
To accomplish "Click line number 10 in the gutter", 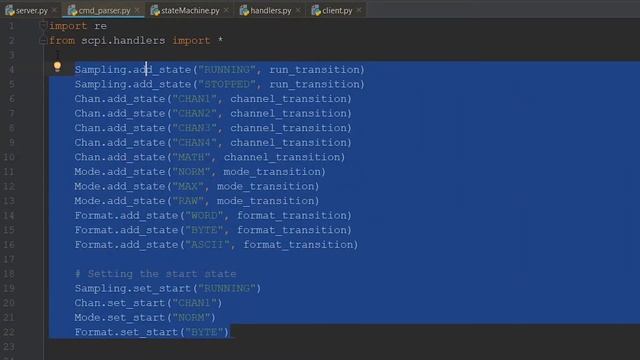I will (x=9, y=158).
